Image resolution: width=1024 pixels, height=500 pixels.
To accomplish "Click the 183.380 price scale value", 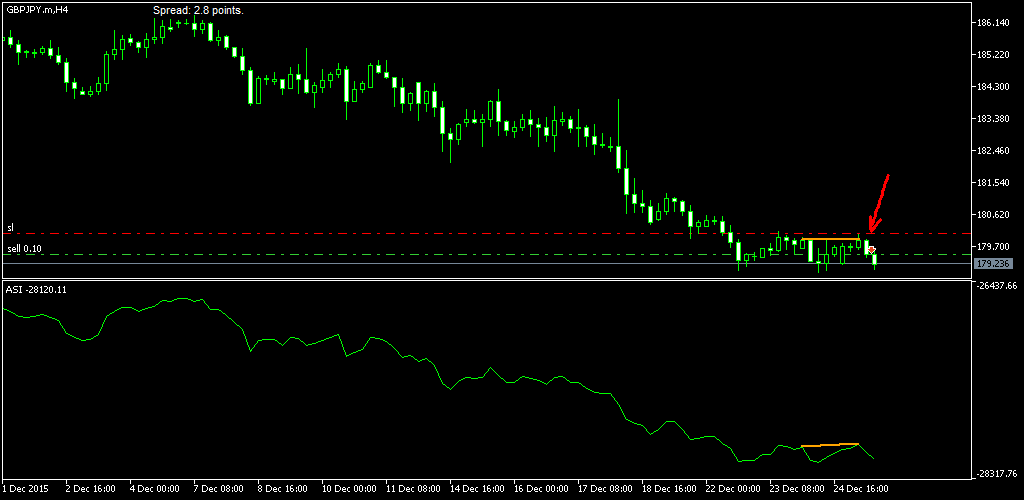I will [993, 119].
